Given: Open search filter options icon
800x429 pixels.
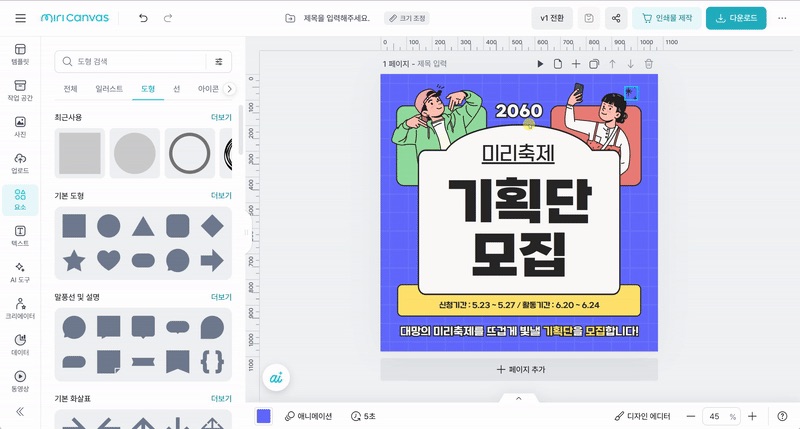Looking at the screenshot, I should click(x=219, y=61).
